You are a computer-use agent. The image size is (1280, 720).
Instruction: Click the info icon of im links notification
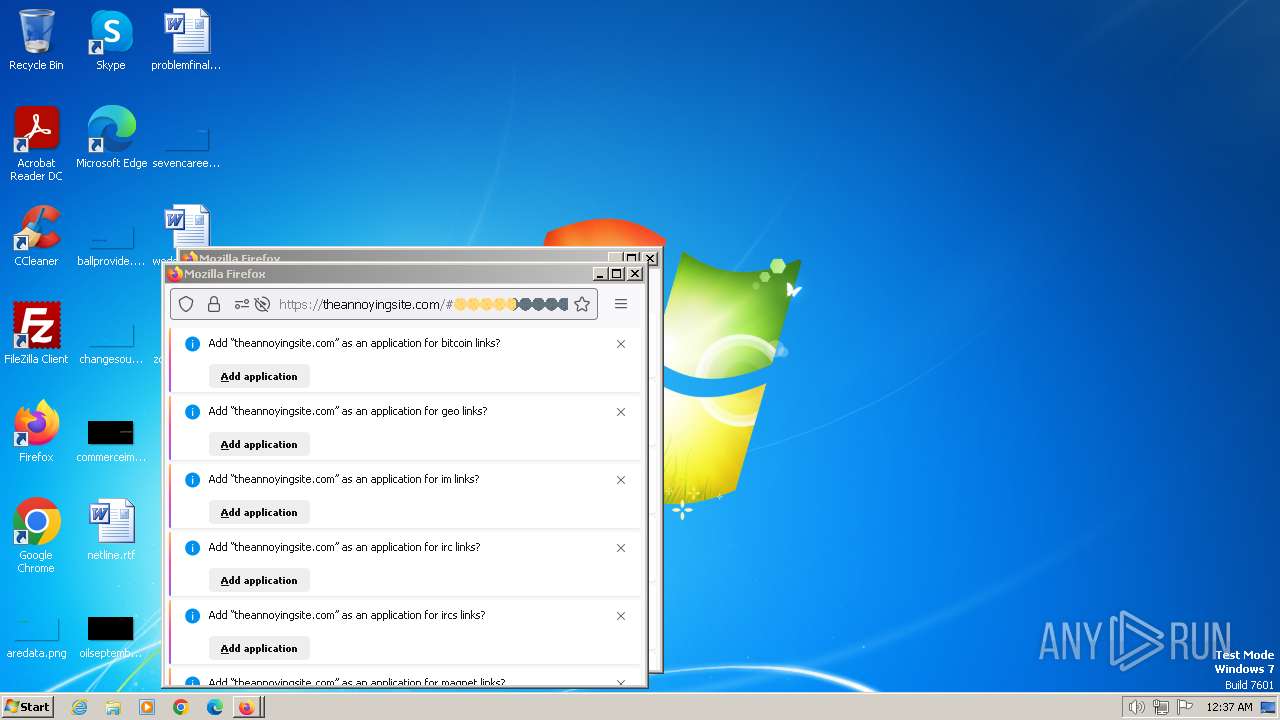coord(193,479)
